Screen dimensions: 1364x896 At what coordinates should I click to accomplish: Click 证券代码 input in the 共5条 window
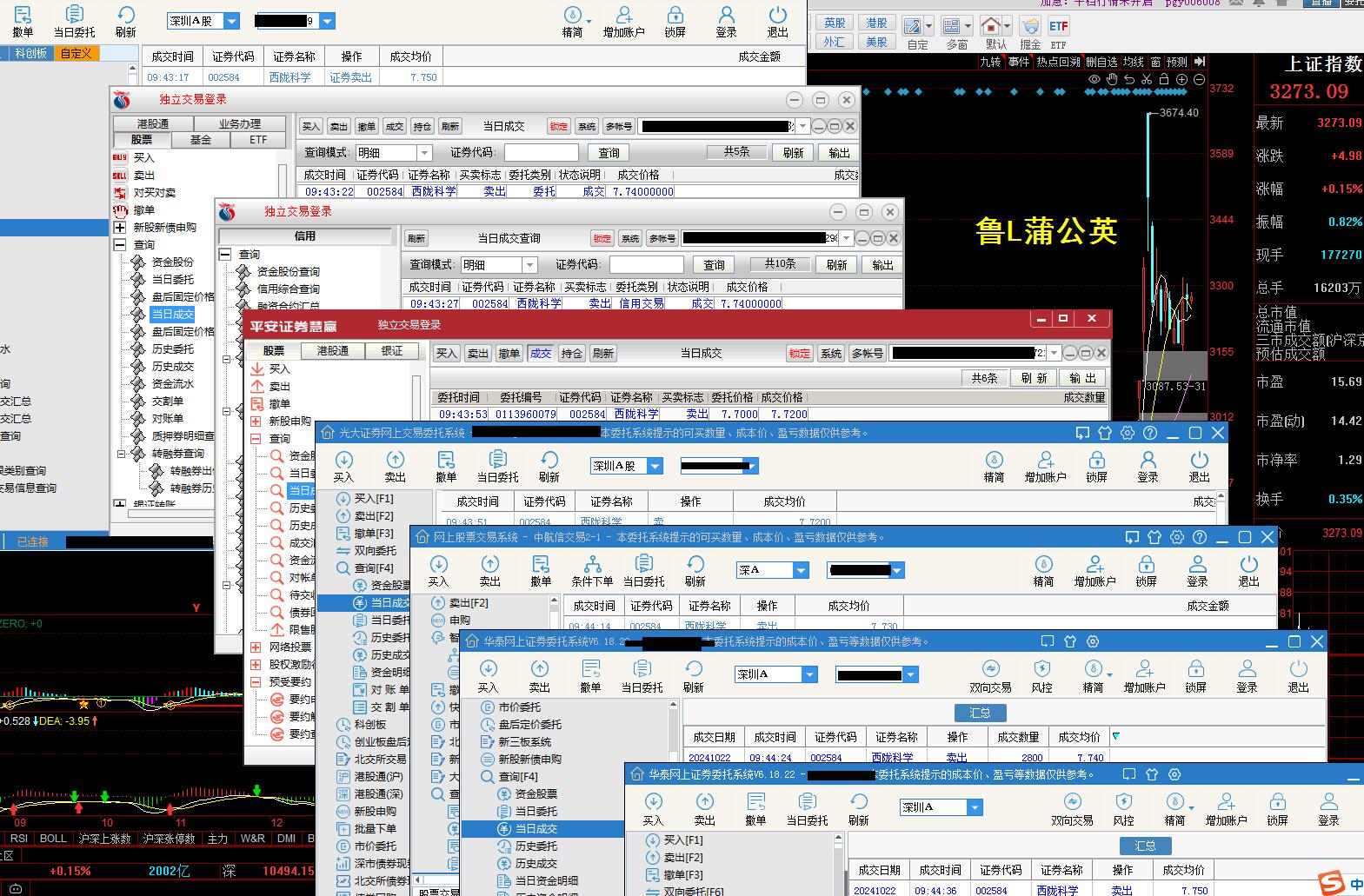(x=540, y=153)
